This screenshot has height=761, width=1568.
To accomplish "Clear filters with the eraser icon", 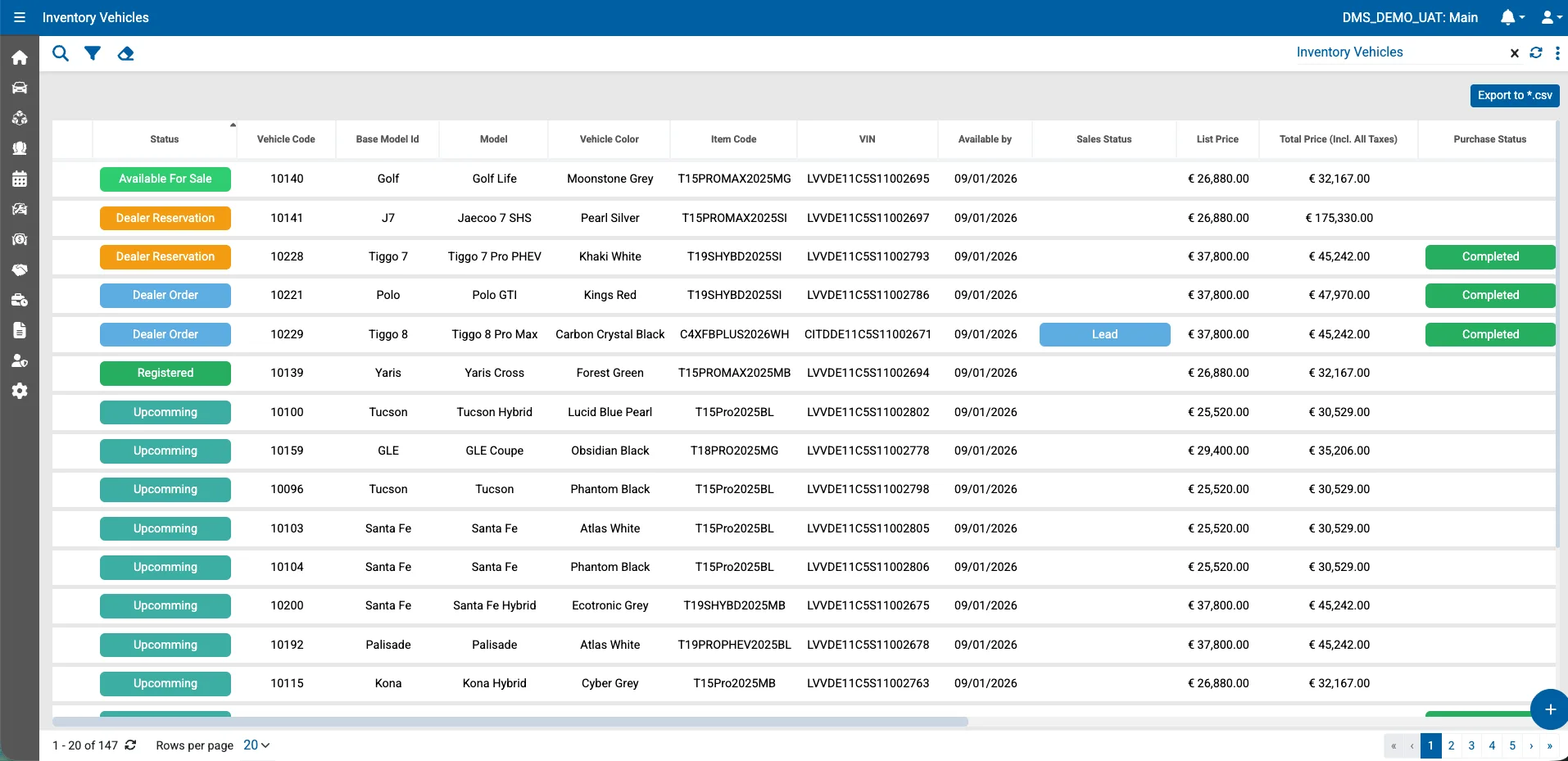I will pos(125,53).
